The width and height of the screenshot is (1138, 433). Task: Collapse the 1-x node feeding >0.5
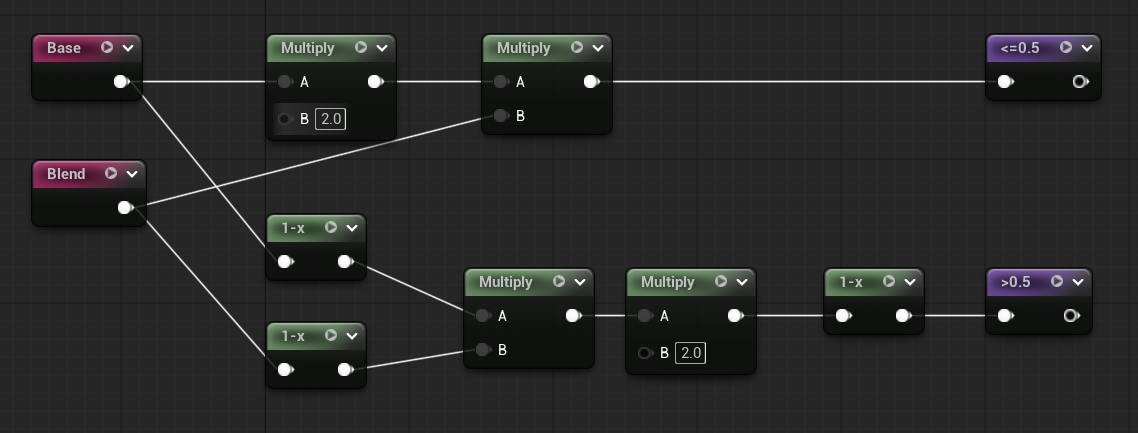tap(910, 281)
